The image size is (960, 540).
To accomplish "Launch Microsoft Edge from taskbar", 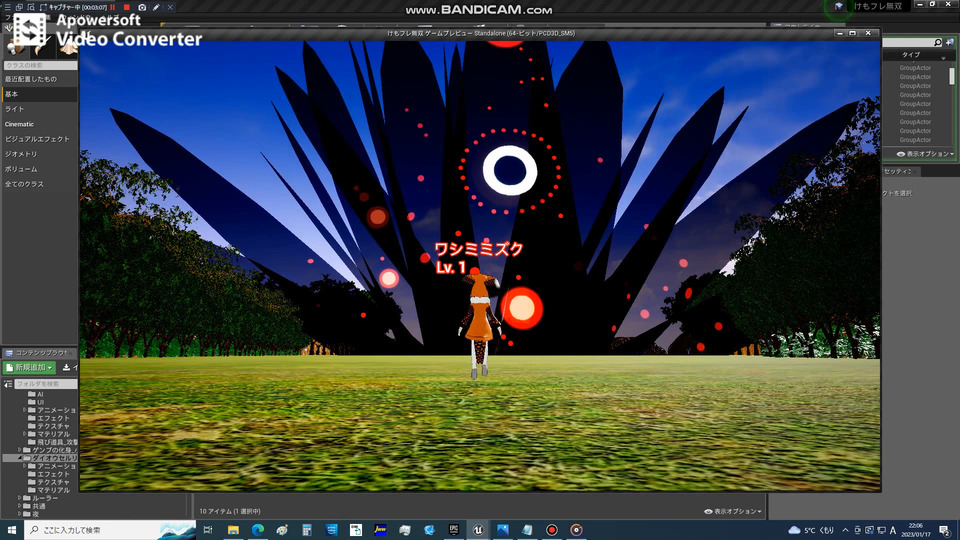I will pyautogui.click(x=258, y=530).
